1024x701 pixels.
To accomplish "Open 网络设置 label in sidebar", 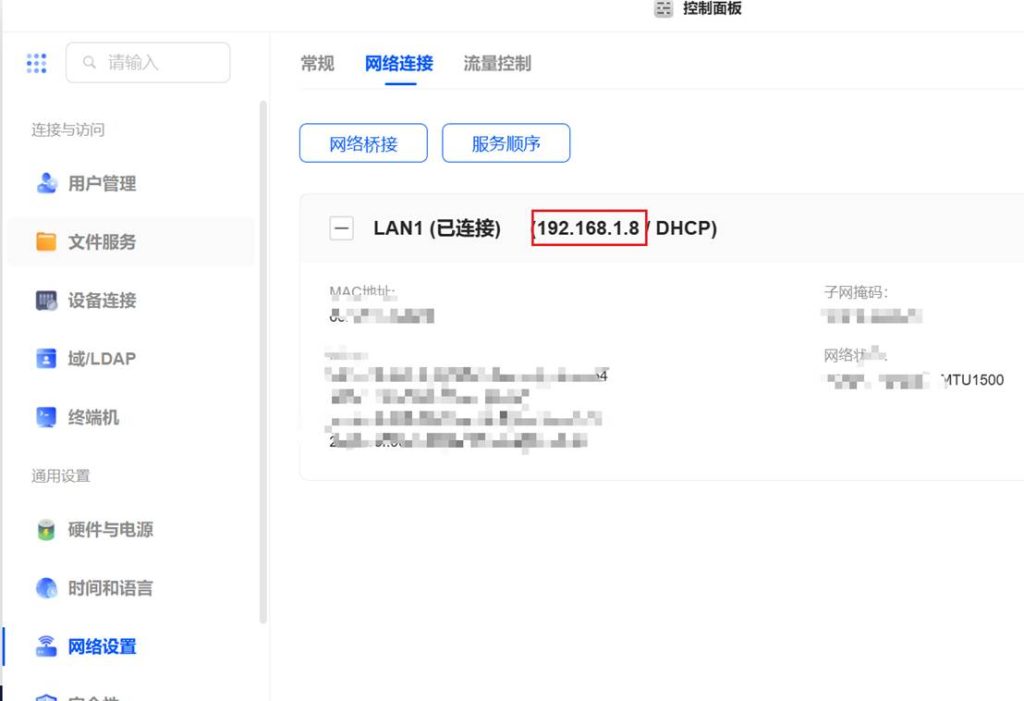I will pyautogui.click(x=102, y=647).
